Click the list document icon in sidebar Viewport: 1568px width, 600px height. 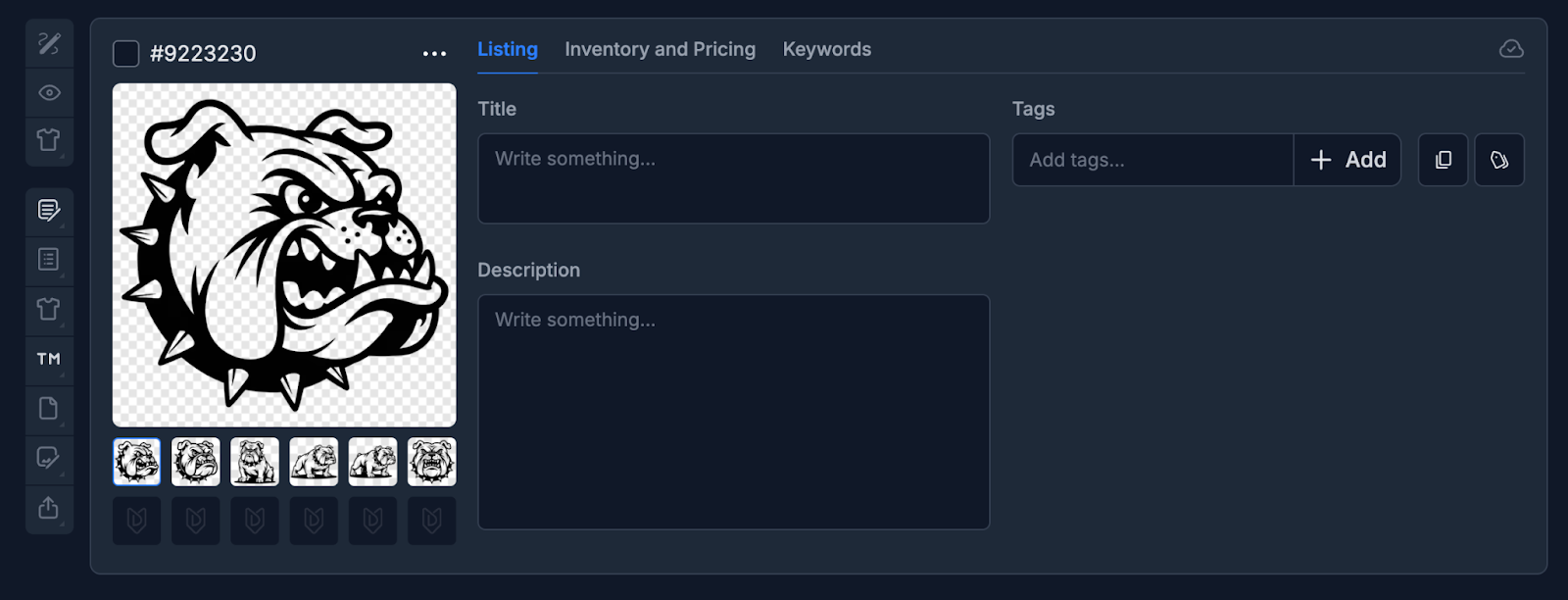coord(49,260)
